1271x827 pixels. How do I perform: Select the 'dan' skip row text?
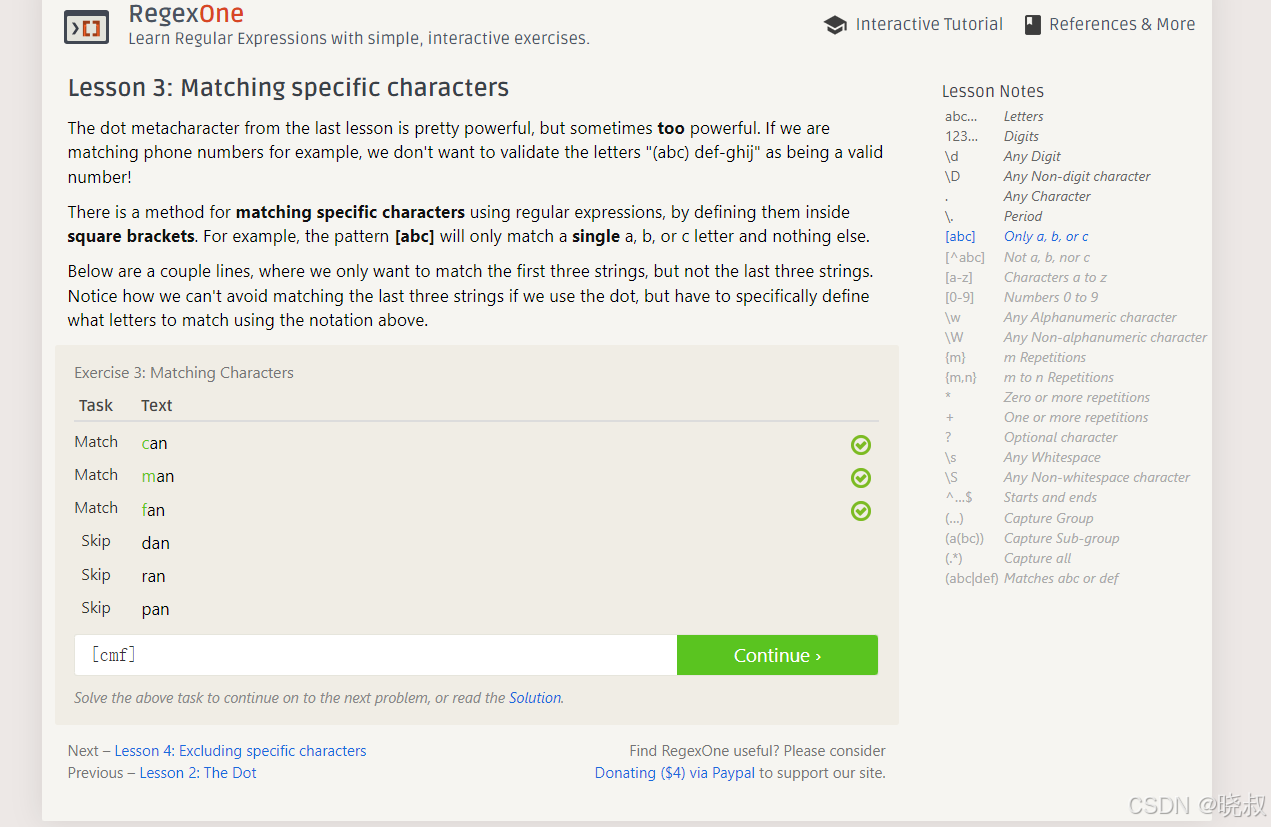(156, 543)
